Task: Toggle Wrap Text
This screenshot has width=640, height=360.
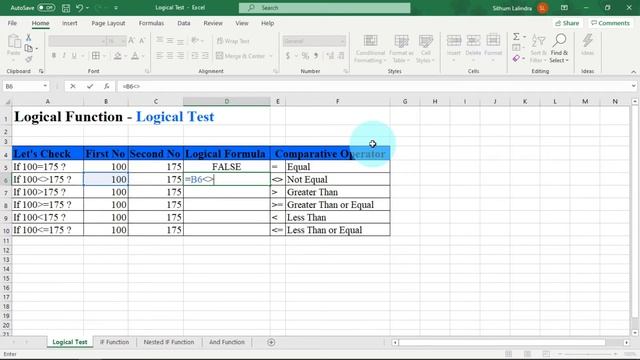Action: point(233,41)
